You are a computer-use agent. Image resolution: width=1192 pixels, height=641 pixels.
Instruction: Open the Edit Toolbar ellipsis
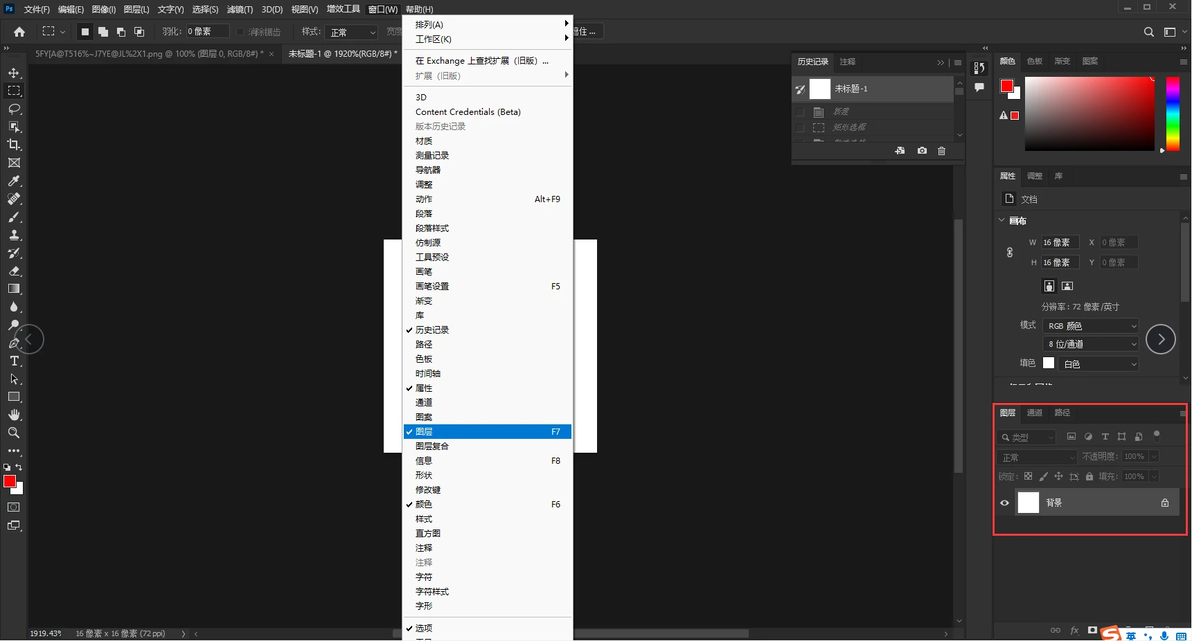tap(14, 450)
